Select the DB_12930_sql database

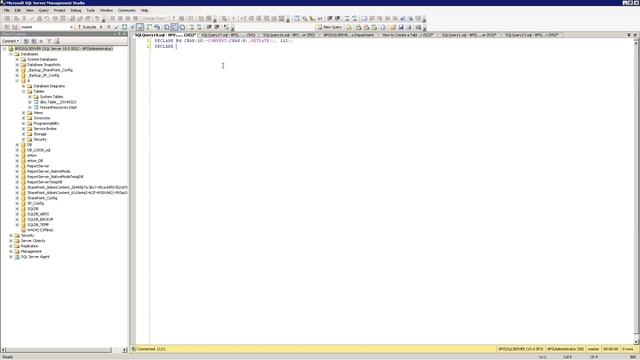pos(39,150)
